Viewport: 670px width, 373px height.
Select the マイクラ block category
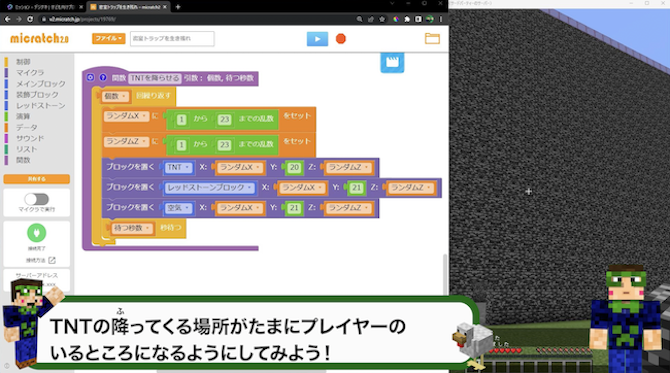coord(30,73)
